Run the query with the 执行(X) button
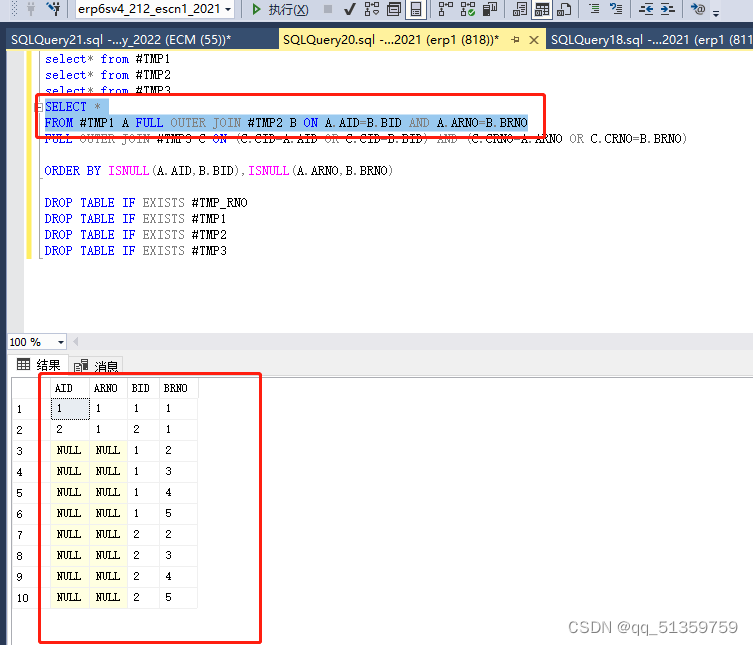The height and width of the screenshot is (645, 753). 280,9
